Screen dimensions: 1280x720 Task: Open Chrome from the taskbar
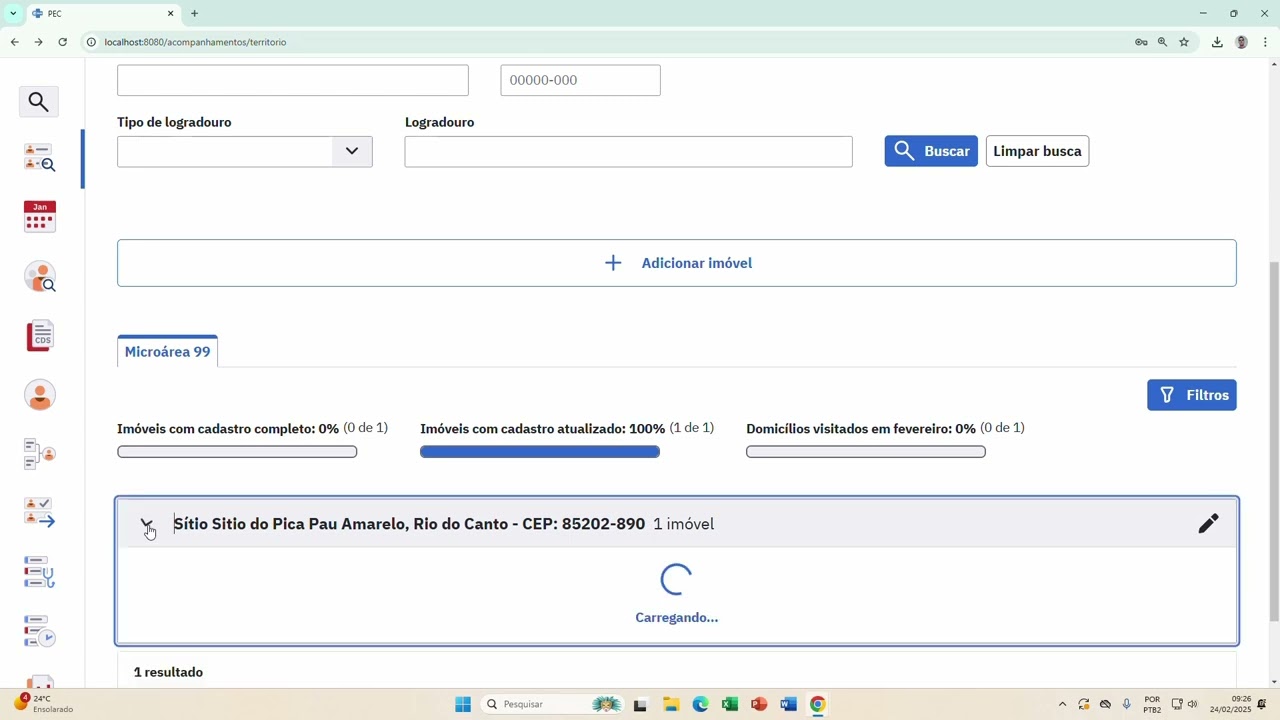click(818, 704)
